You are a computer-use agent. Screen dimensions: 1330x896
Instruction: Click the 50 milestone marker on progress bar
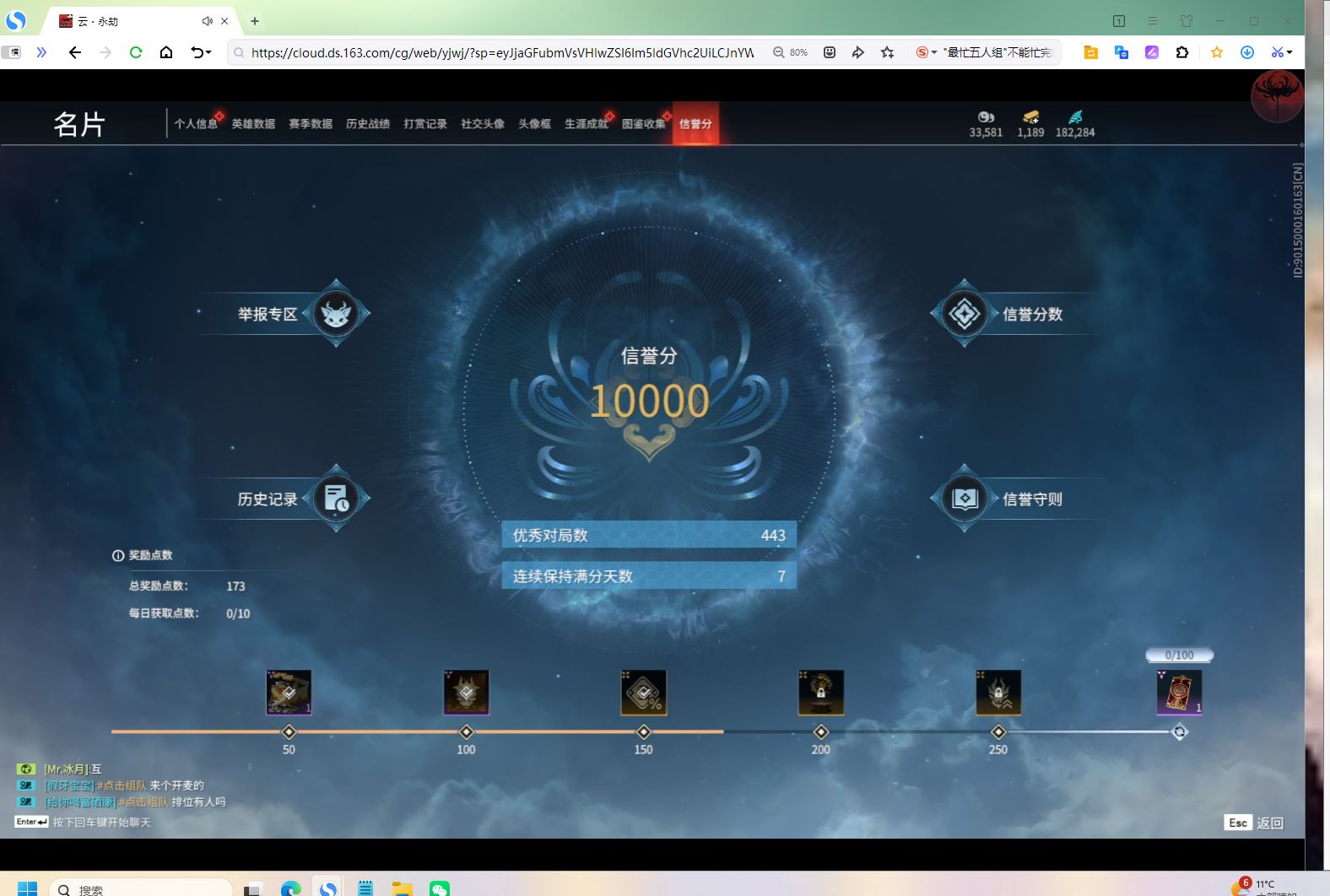tap(289, 731)
